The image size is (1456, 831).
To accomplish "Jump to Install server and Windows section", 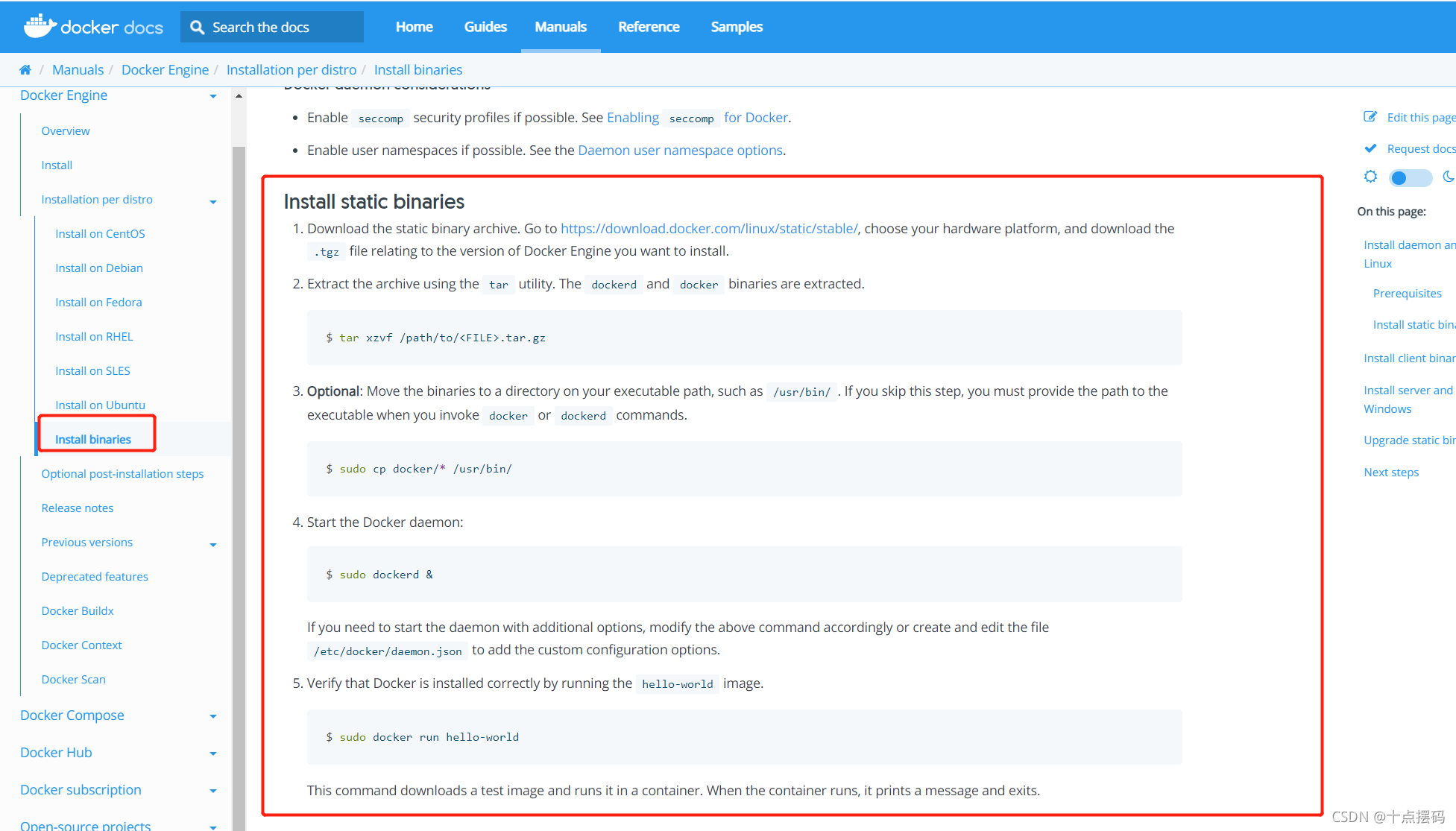I will (x=1408, y=399).
